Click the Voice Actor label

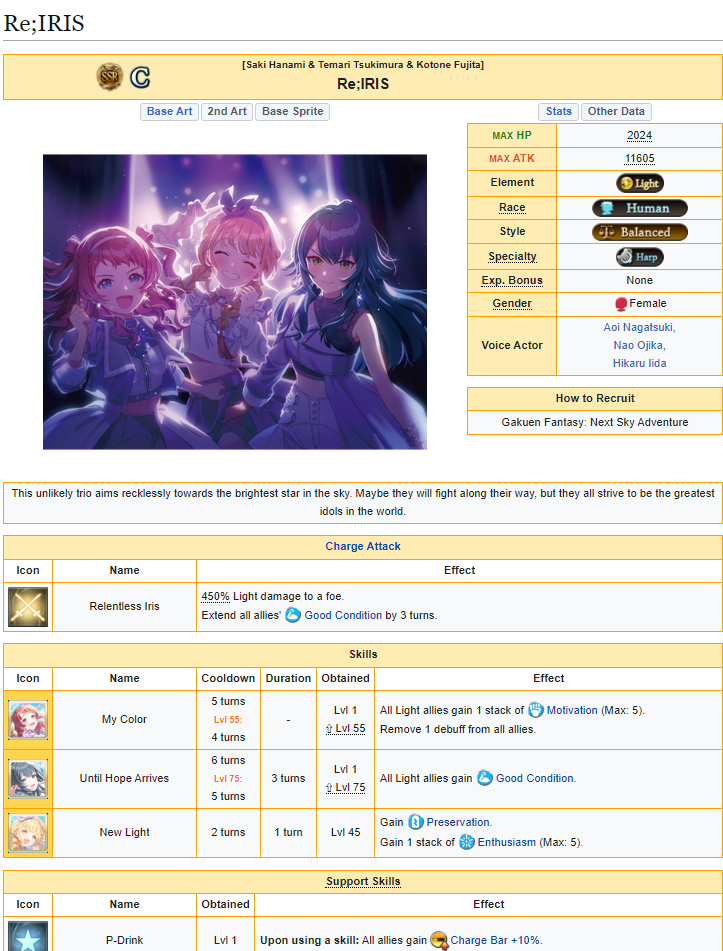pos(512,346)
